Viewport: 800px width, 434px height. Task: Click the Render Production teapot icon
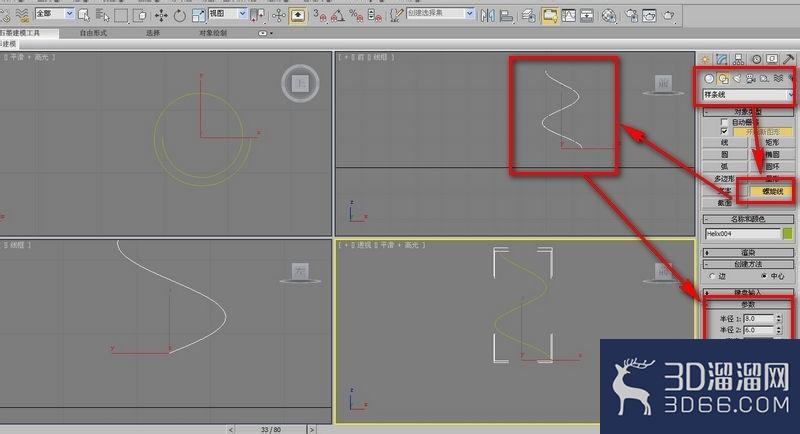click(x=668, y=16)
